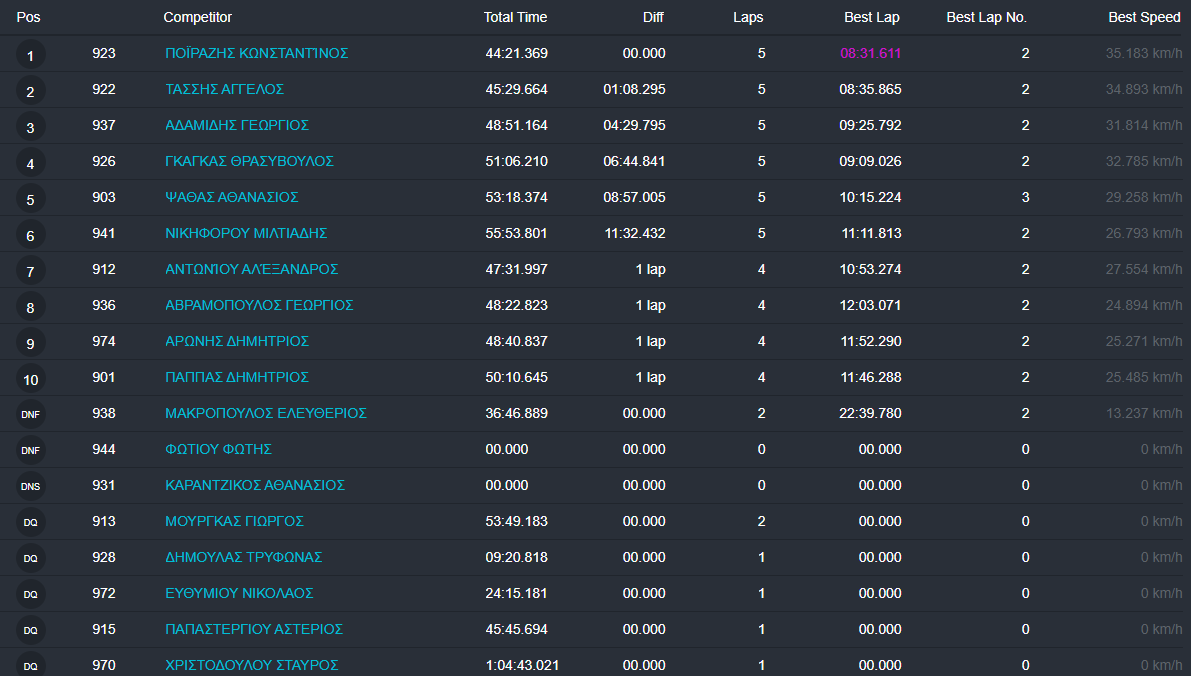
Task: Open competitor ΤΑΣΣΗΣ ΑΓΓΕΛΟΣ profile
Action: click(x=224, y=89)
